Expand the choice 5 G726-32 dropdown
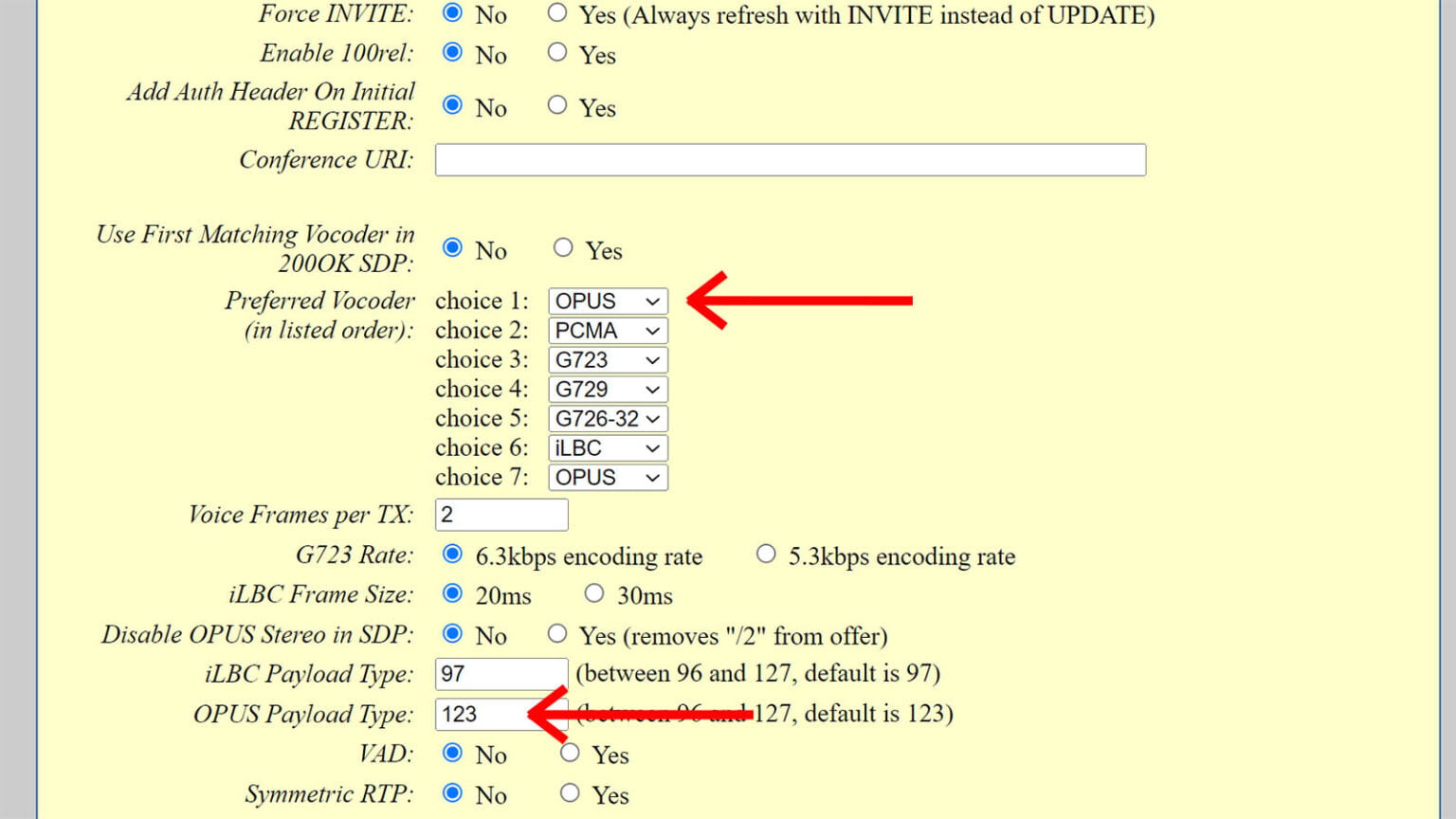 tap(608, 419)
